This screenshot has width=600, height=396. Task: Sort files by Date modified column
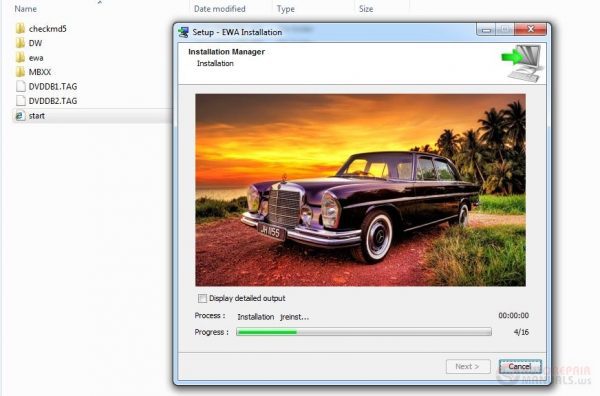point(219,9)
